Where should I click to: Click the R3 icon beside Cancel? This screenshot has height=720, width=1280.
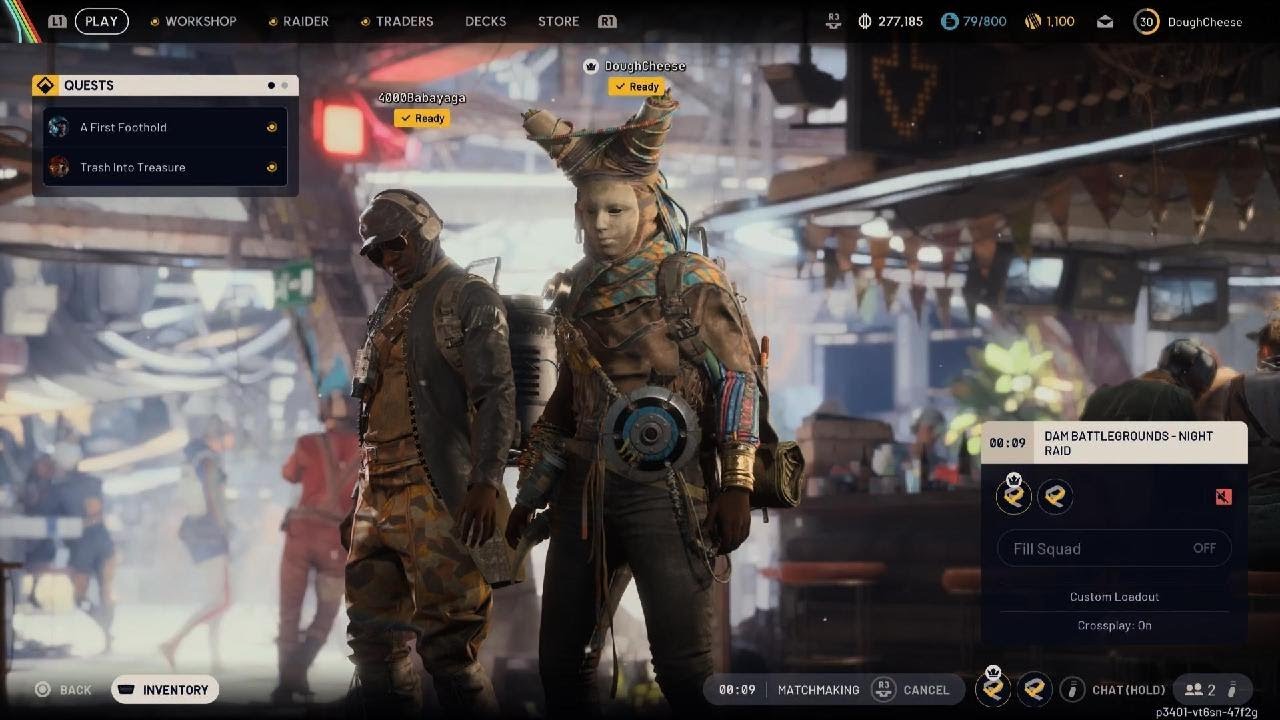point(883,689)
